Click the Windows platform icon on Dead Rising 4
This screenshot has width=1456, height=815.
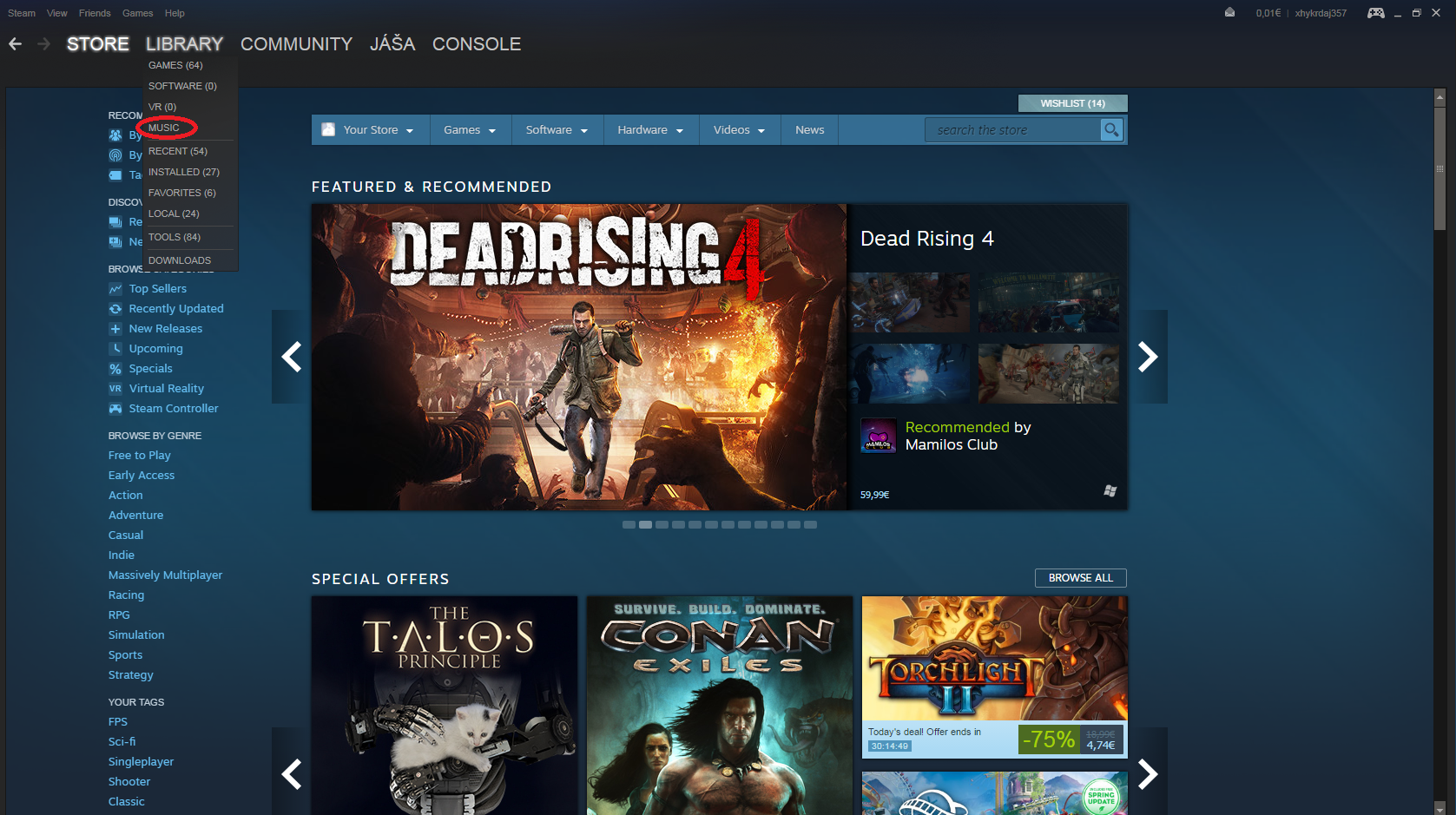pos(1110,491)
